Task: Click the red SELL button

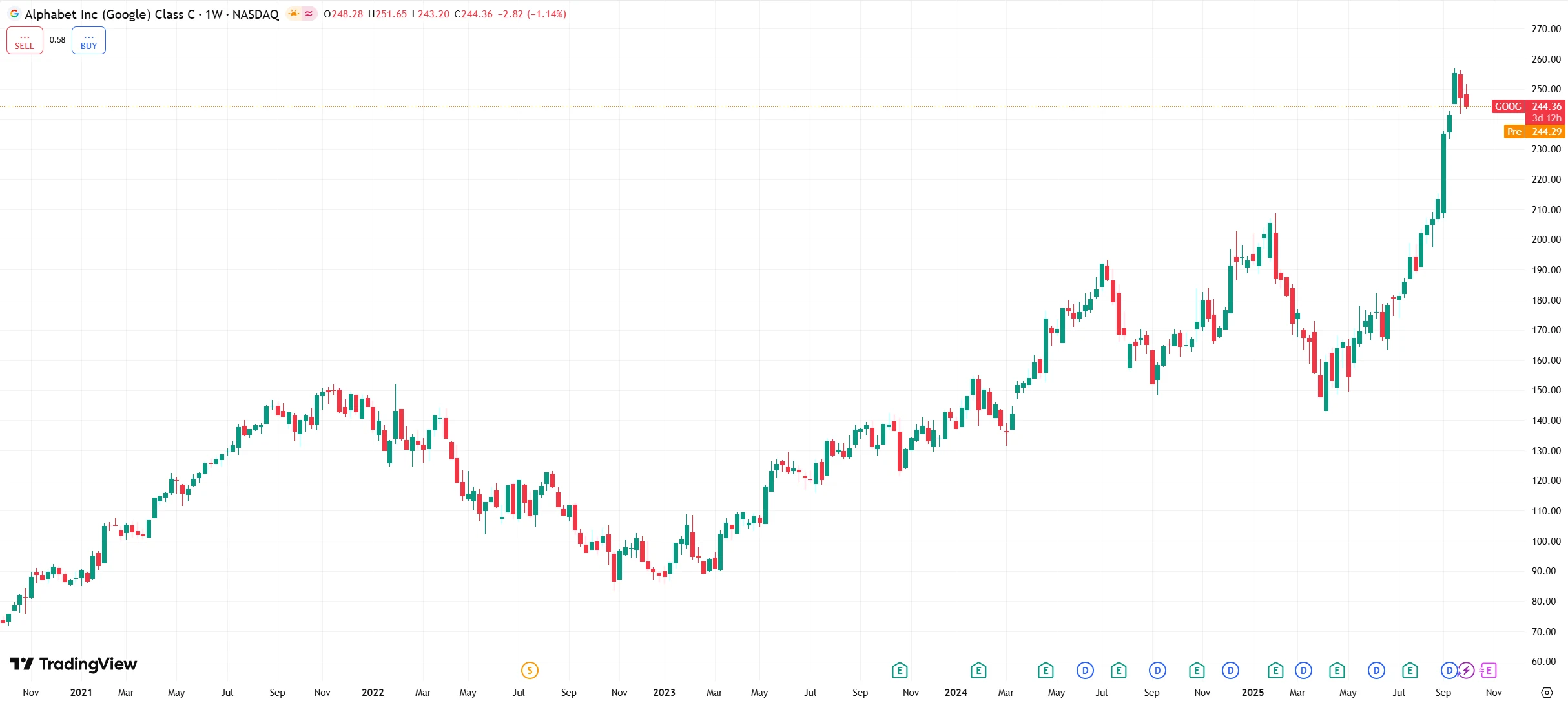Action: (x=25, y=41)
